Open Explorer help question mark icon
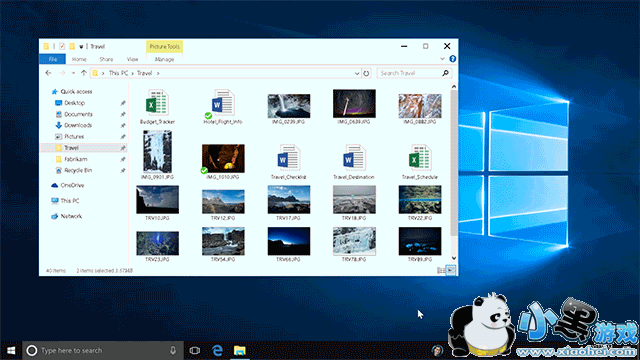The height and width of the screenshot is (360, 640). click(x=452, y=59)
